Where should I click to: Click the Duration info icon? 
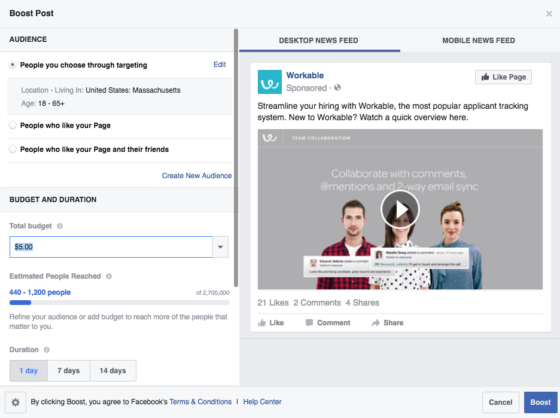click(46, 350)
